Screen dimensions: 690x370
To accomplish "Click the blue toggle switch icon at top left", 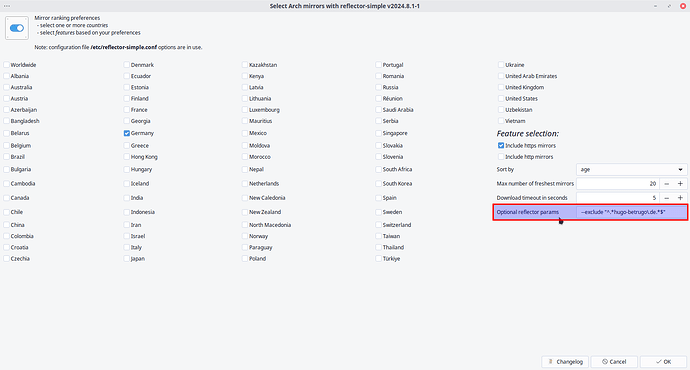I will 17,28.
